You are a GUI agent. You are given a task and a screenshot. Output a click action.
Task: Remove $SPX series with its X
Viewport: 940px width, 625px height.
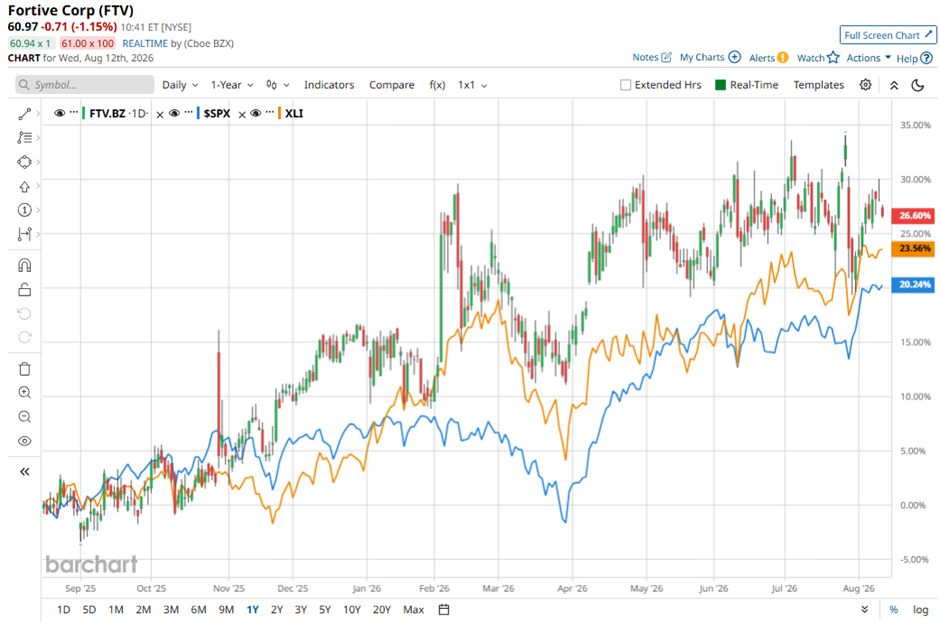[242, 114]
